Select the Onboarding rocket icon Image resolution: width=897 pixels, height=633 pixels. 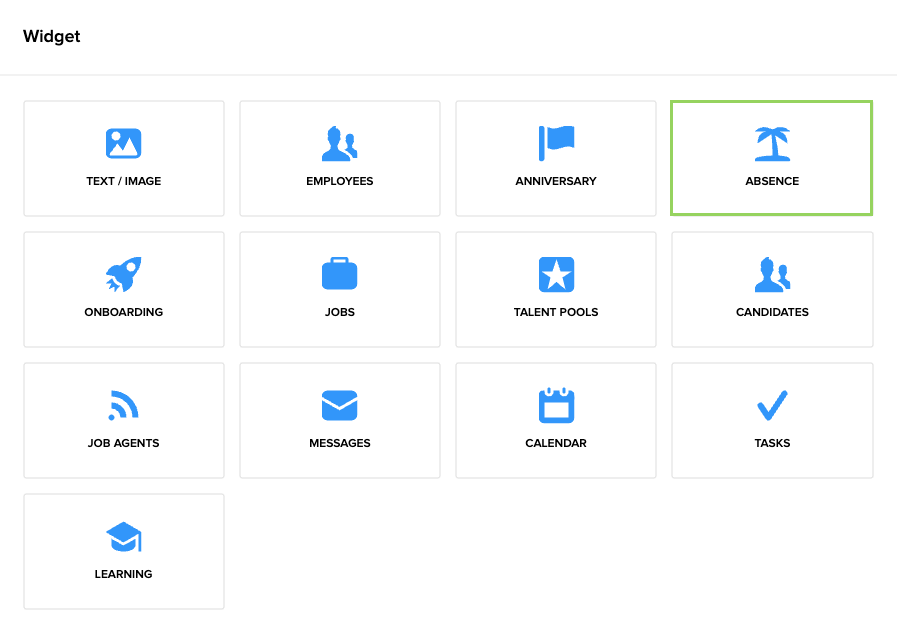pyautogui.click(x=123, y=274)
